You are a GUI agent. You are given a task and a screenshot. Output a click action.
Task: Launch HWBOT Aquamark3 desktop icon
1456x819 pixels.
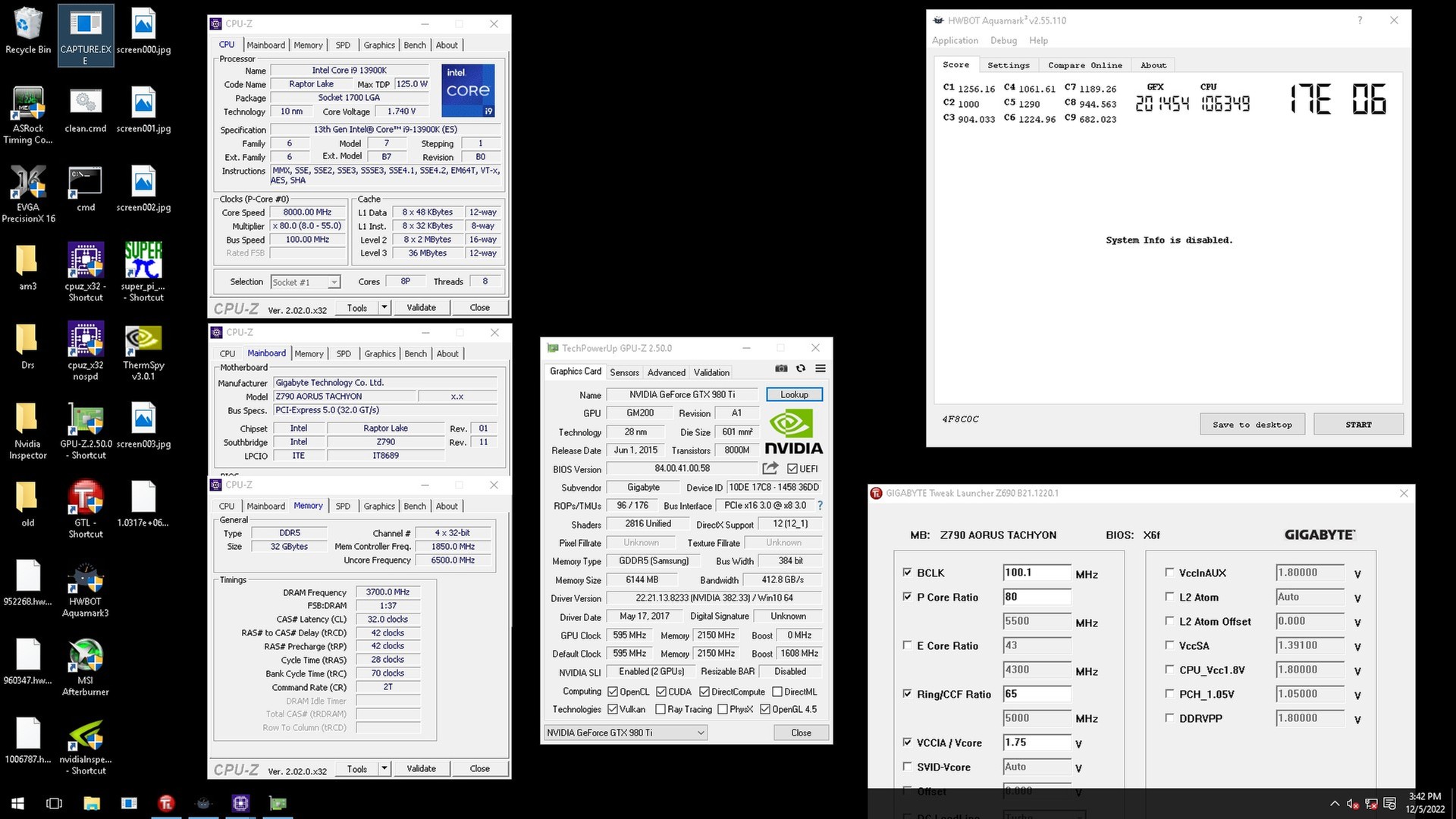(x=86, y=588)
